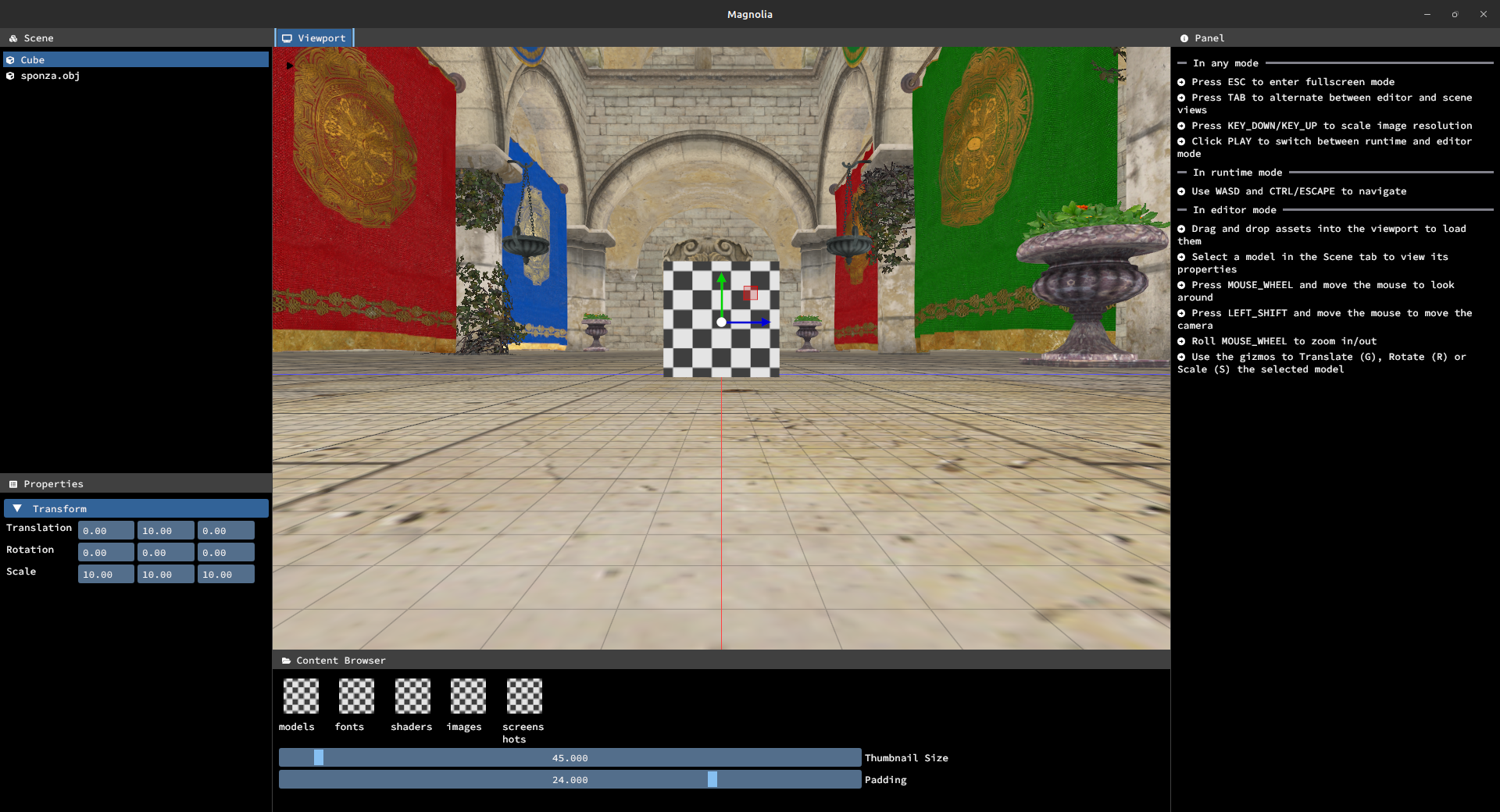Screen dimensions: 1500x812
Task: Click the Thumbnail Size slider handle
Action: [x=319, y=757]
